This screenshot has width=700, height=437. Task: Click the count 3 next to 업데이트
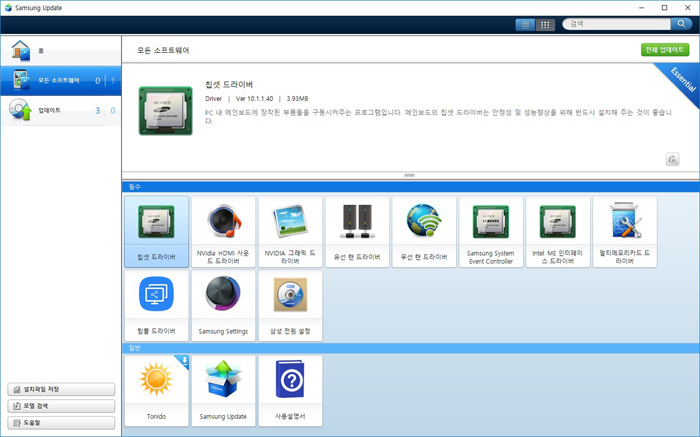[x=97, y=110]
